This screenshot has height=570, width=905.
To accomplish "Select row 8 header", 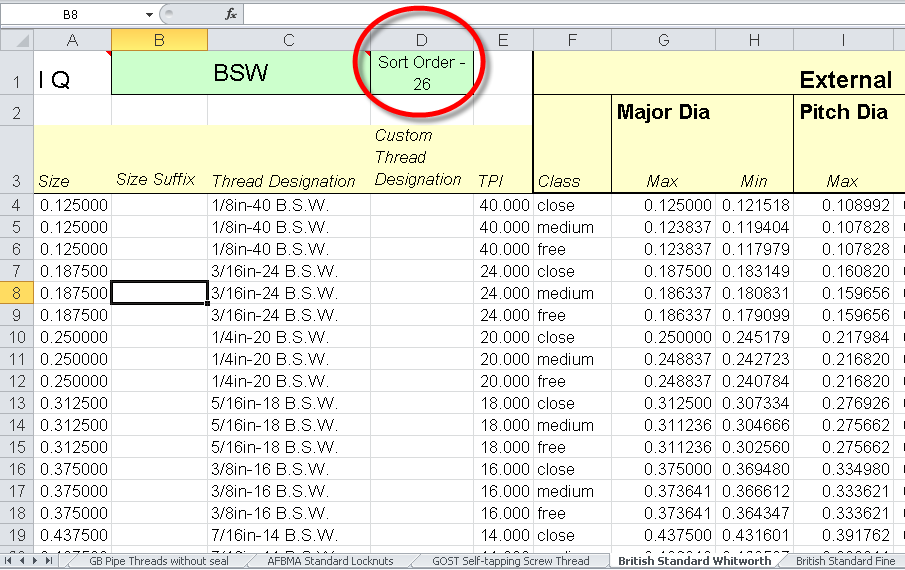I will [17, 293].
